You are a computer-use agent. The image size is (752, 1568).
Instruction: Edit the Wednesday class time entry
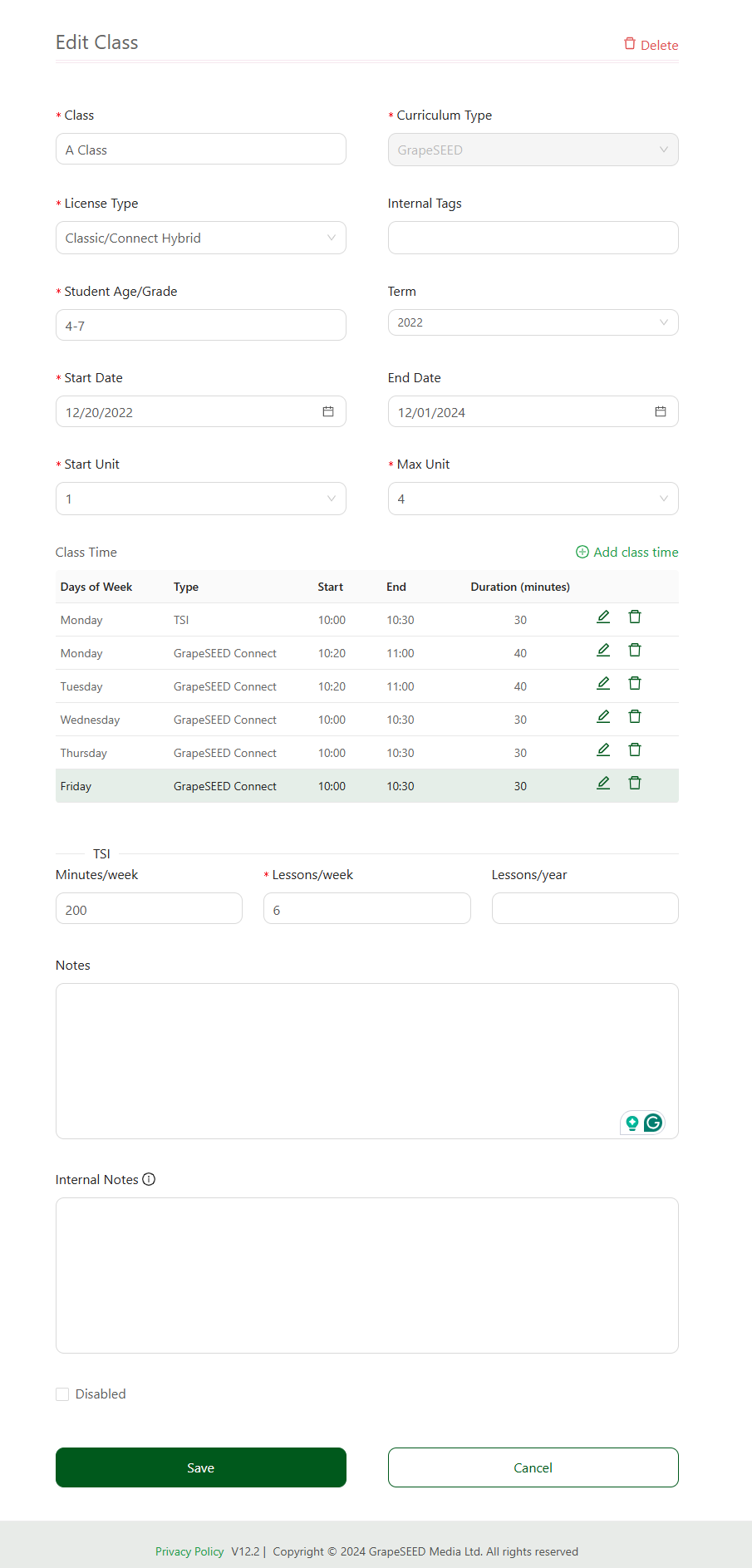[x=603, y=716]
